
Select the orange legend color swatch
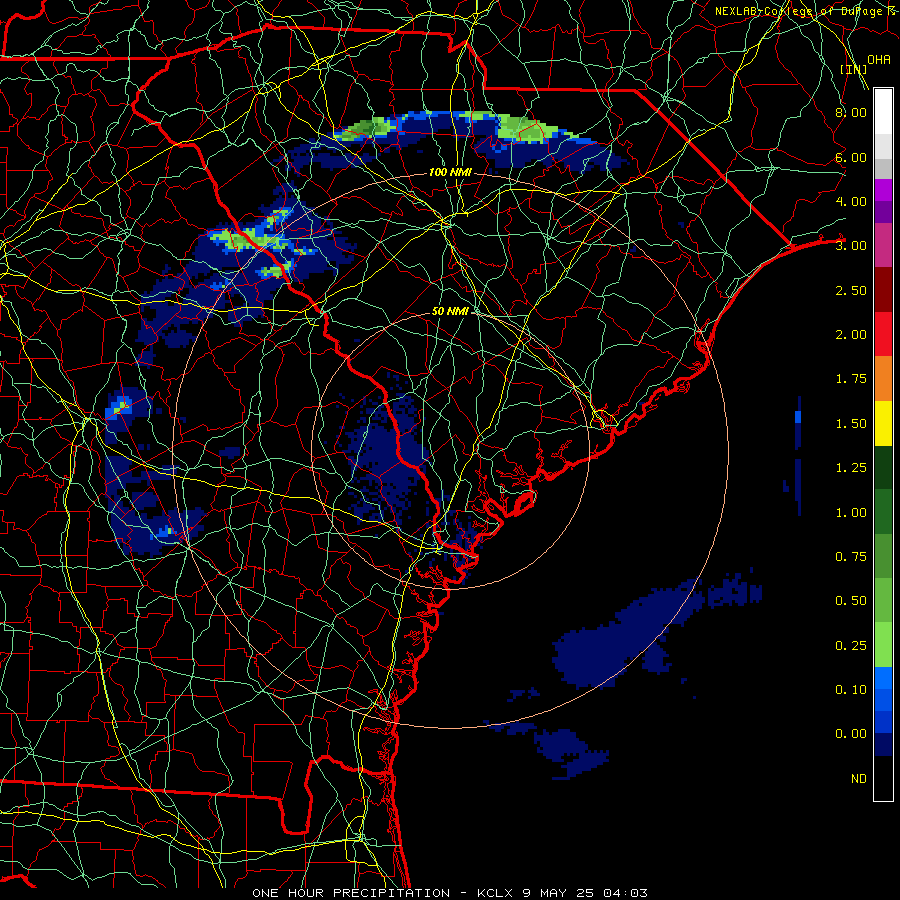pos(883,379)
